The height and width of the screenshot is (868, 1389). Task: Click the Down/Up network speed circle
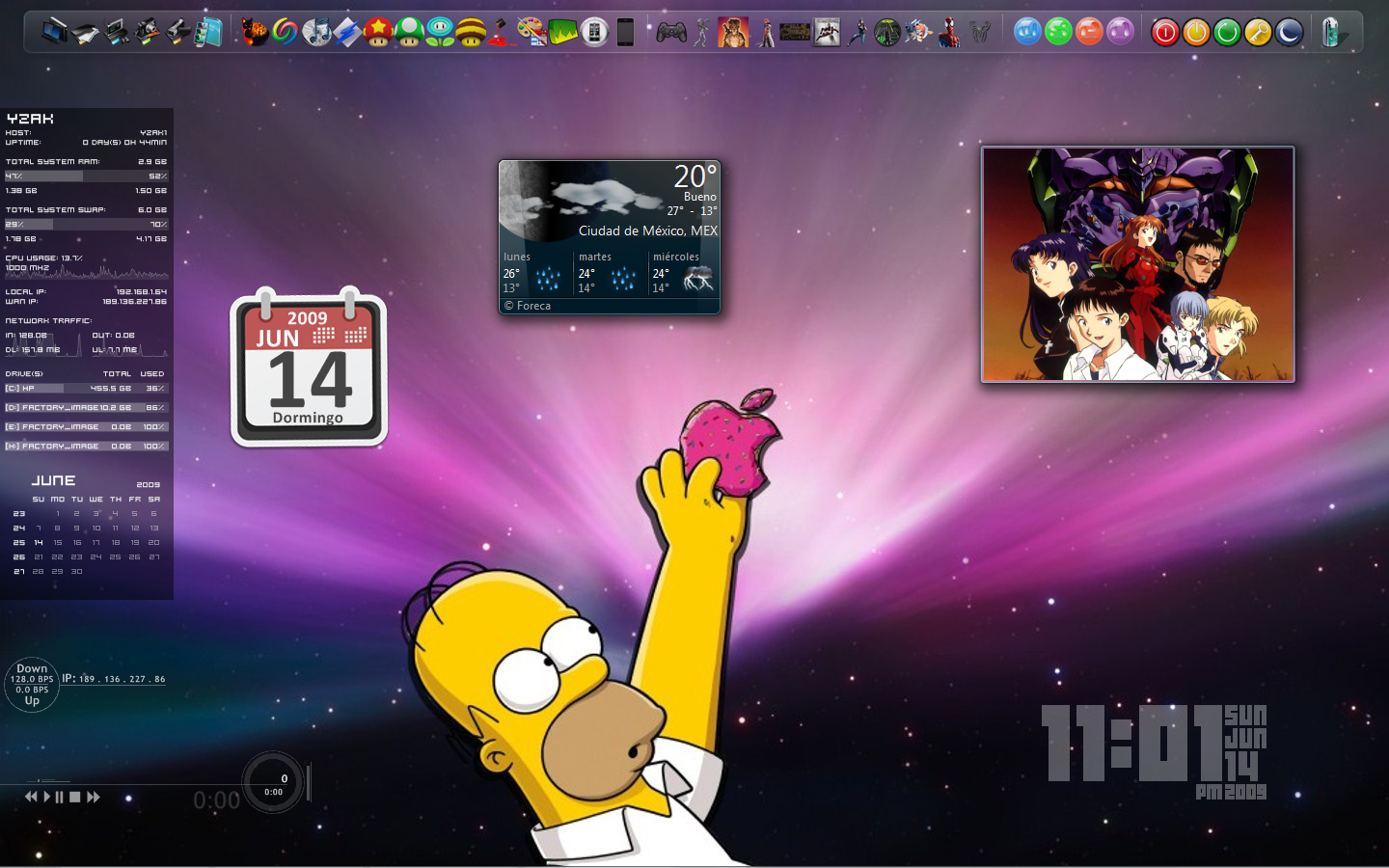pyautogui.click(x=32, y=685)
